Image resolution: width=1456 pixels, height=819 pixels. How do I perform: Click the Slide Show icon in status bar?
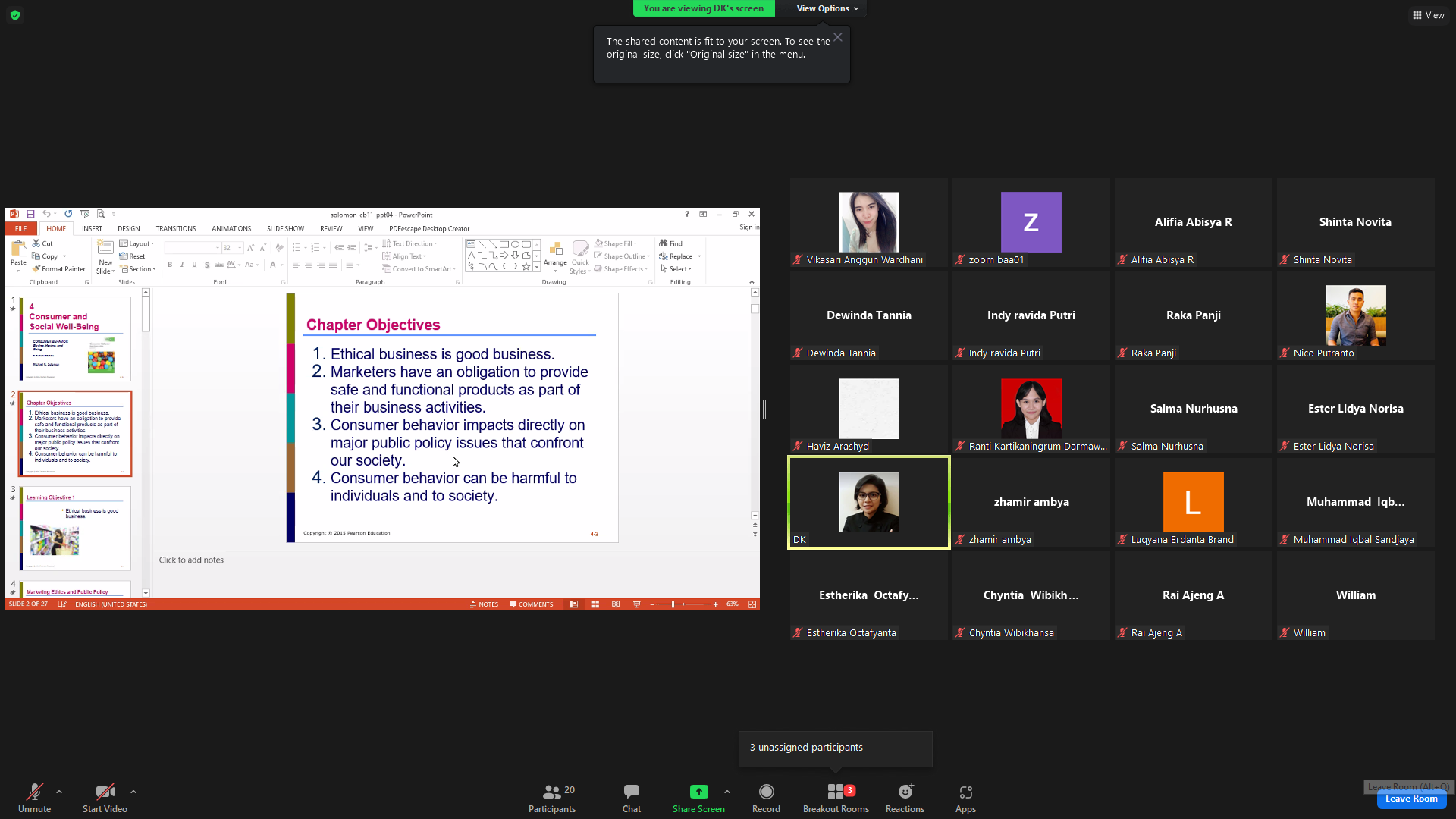[637, 604]
